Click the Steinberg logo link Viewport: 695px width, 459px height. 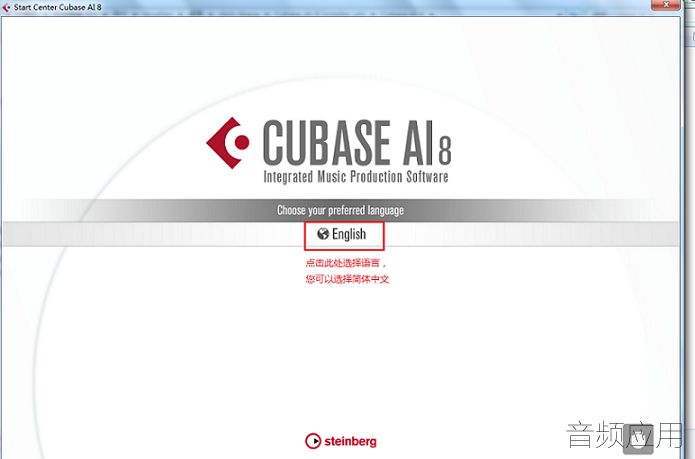(341, 441)
